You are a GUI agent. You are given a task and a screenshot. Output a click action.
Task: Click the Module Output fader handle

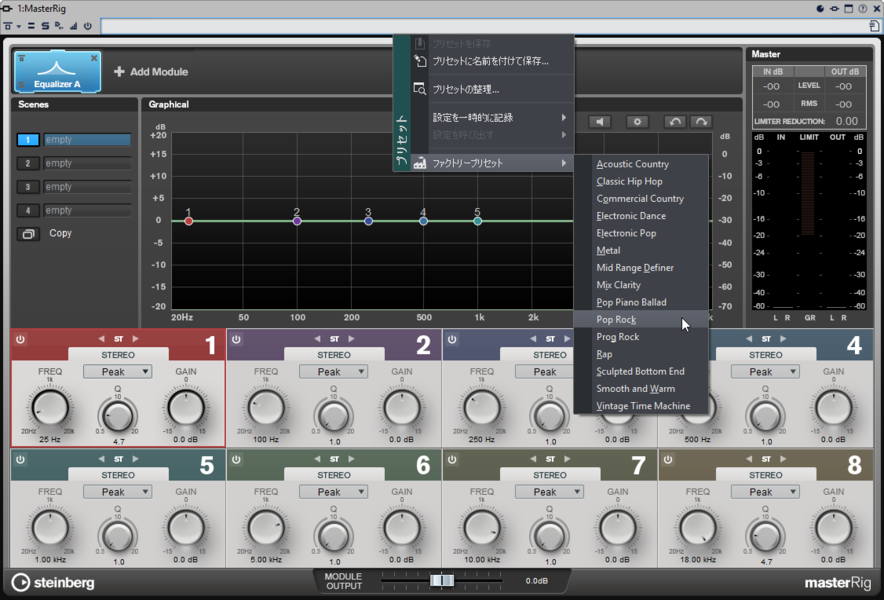[x=442, y=580]
